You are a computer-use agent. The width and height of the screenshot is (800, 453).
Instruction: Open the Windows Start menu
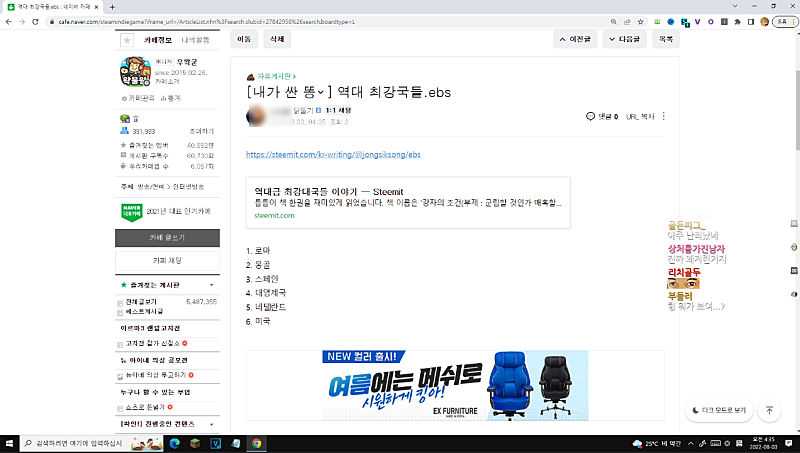click(9, 444)
